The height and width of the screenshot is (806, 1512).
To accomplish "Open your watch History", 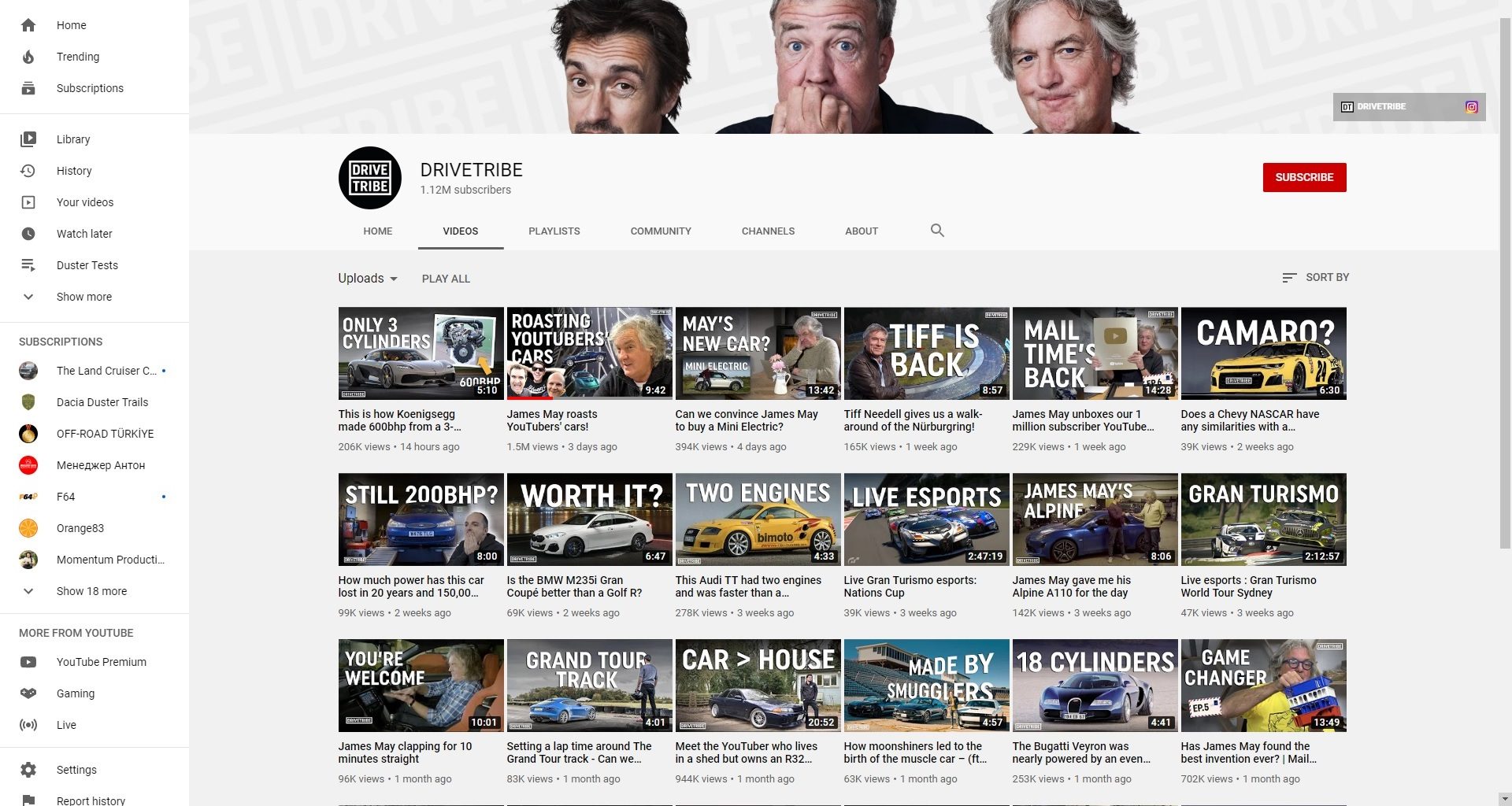I will tap(74, 171).
